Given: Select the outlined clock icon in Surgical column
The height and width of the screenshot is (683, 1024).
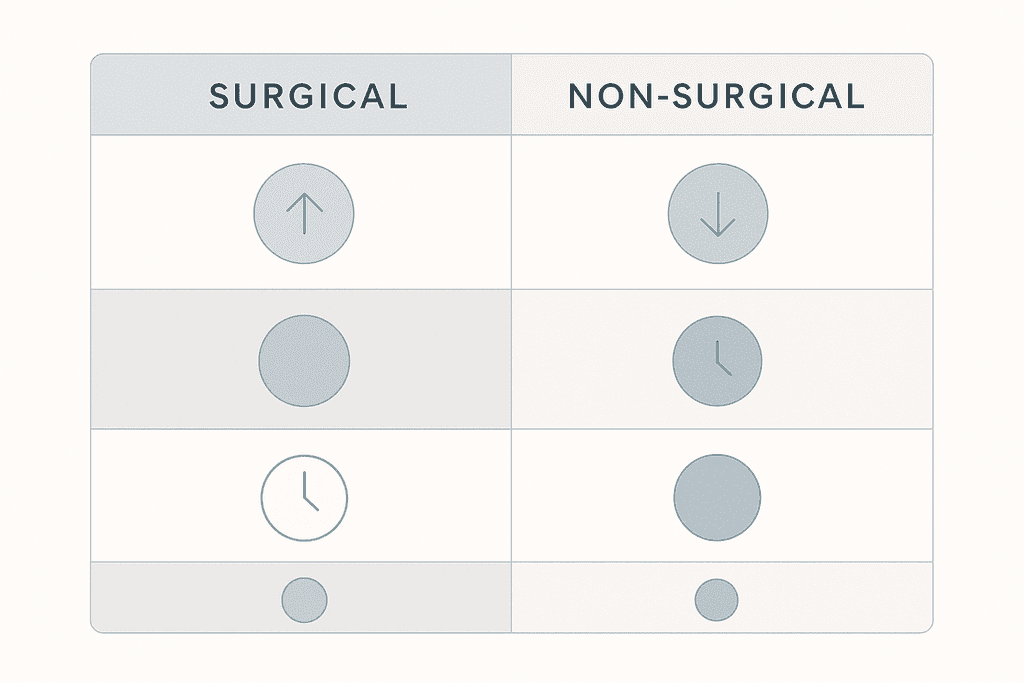Looking at the screenshot, I should pyautogui.click(x=304, y=497).
